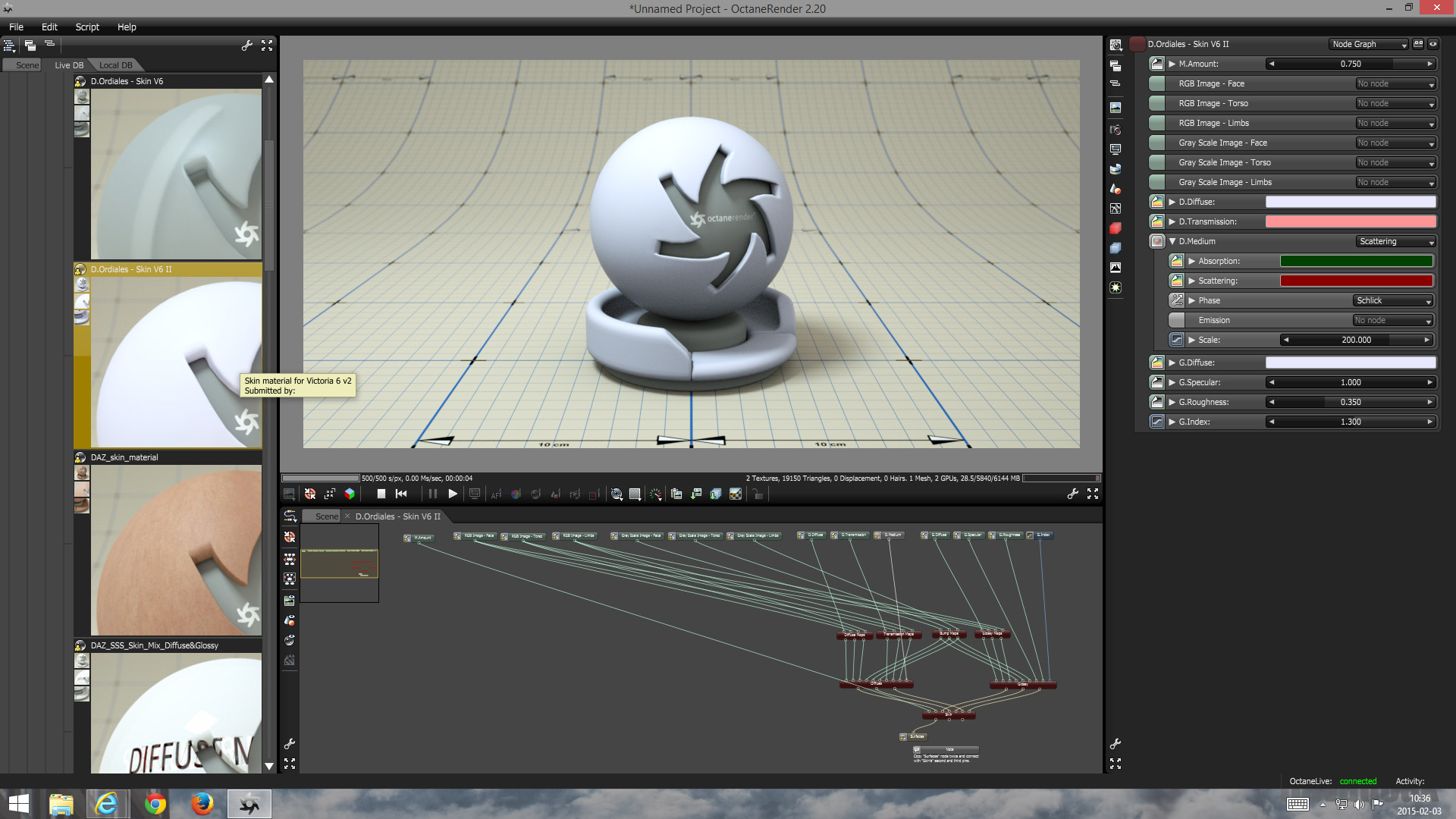
Task: Open the Script menu
Action: [x=87, y=27]
